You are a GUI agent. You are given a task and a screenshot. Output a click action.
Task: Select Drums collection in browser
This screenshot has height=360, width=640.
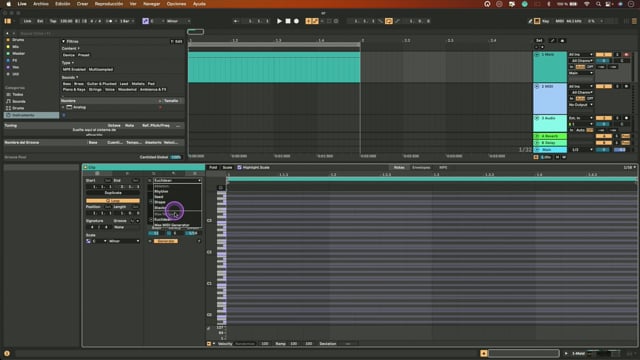click(x=18, y=40)
